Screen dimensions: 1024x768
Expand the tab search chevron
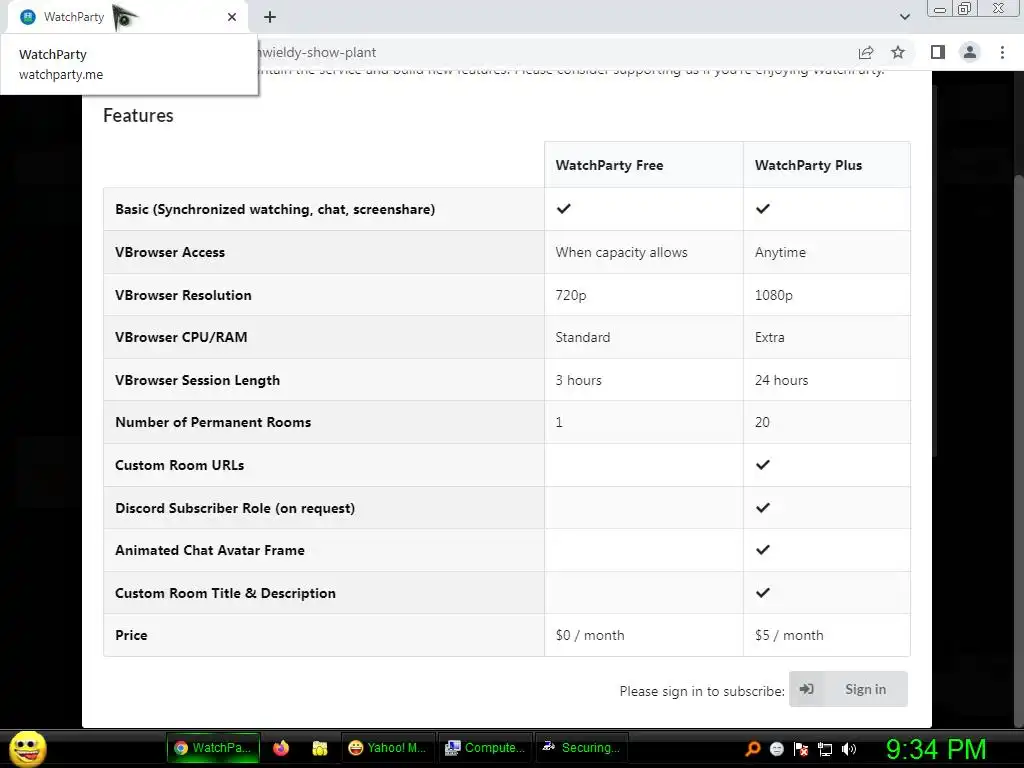pyautogui.click(x=905, y=17)
